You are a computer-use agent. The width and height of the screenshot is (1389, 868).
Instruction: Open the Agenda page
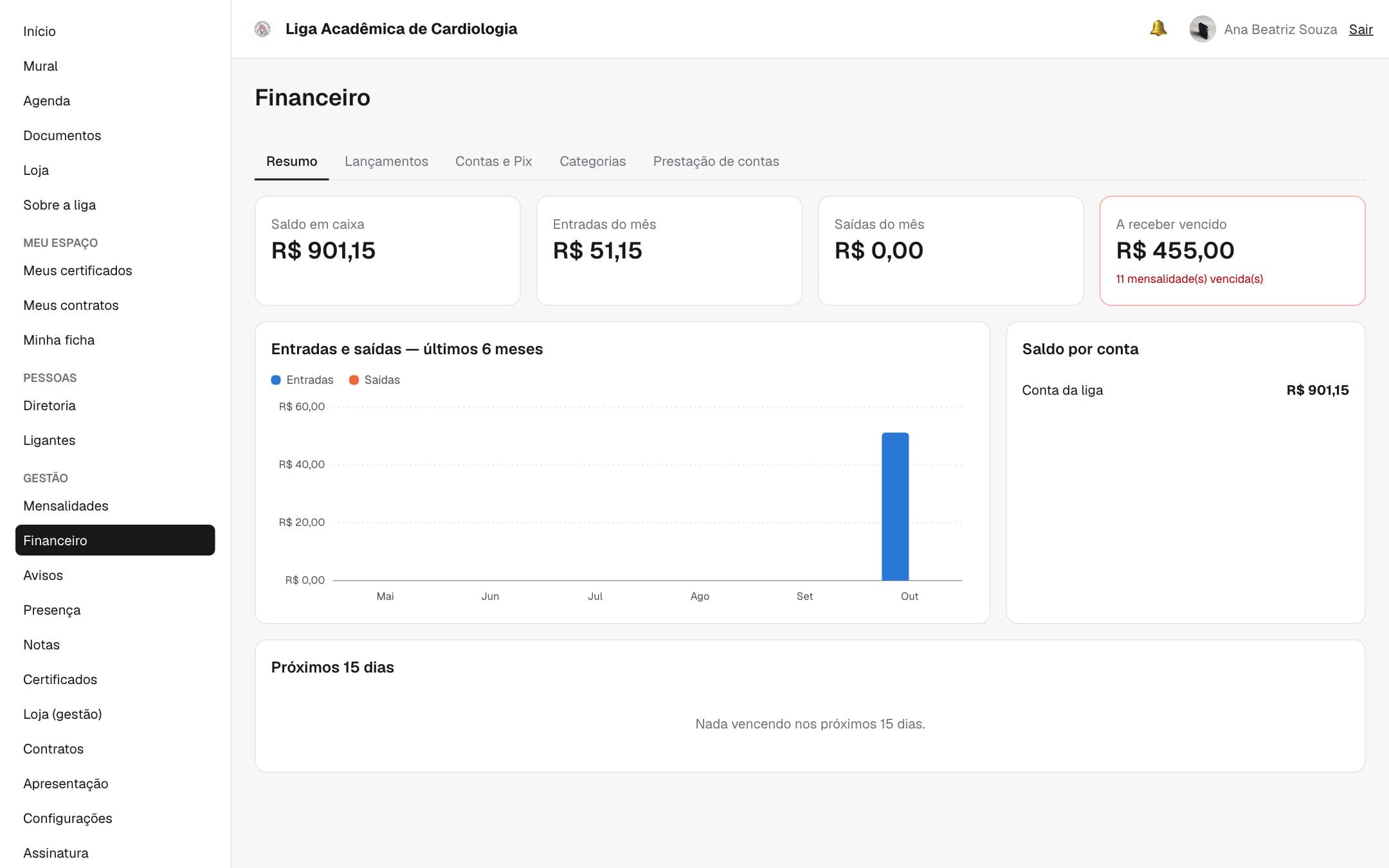pyautogui.click(x=115, y=100)
